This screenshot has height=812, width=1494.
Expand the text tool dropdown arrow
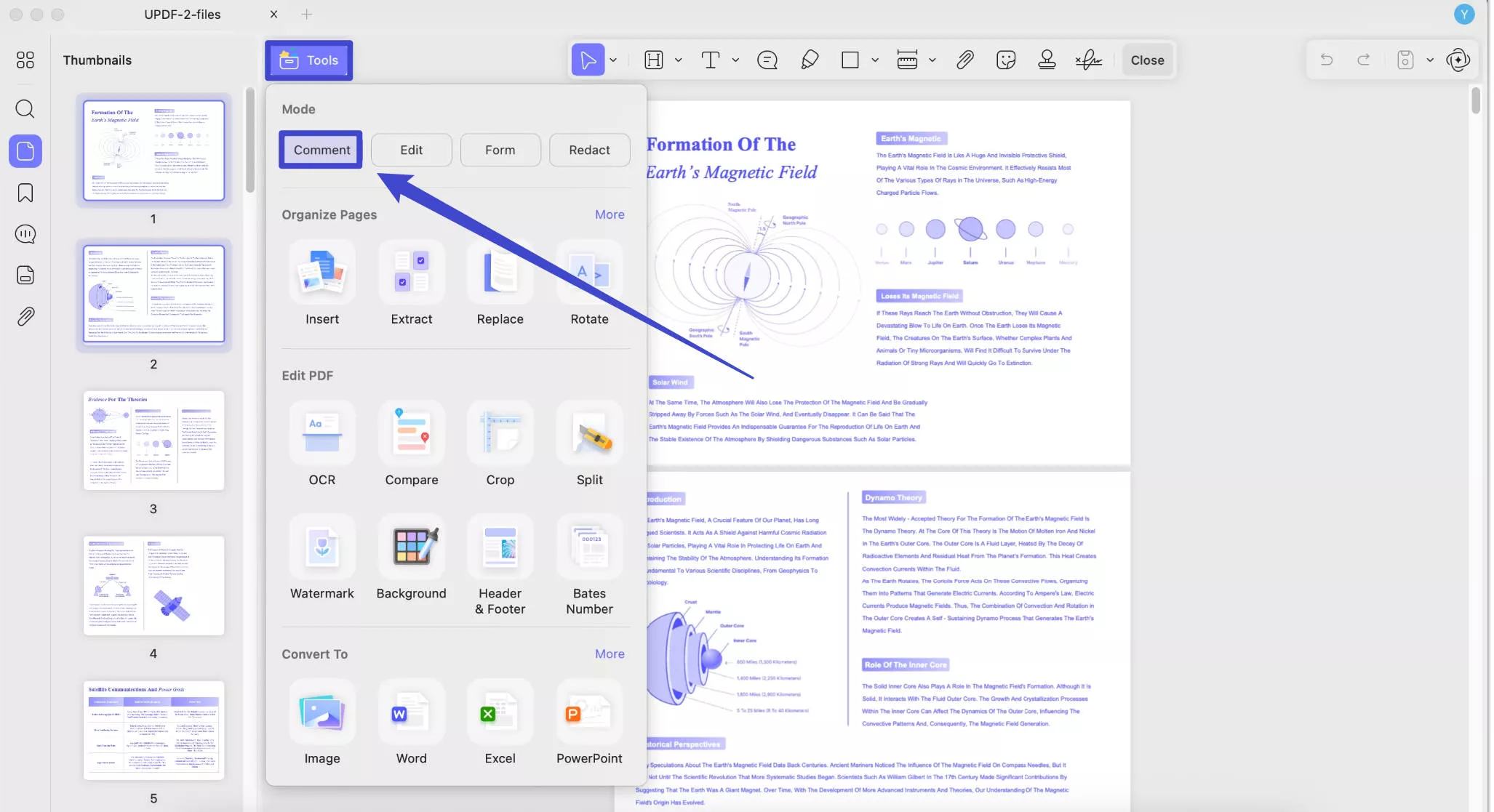[735, 60]
